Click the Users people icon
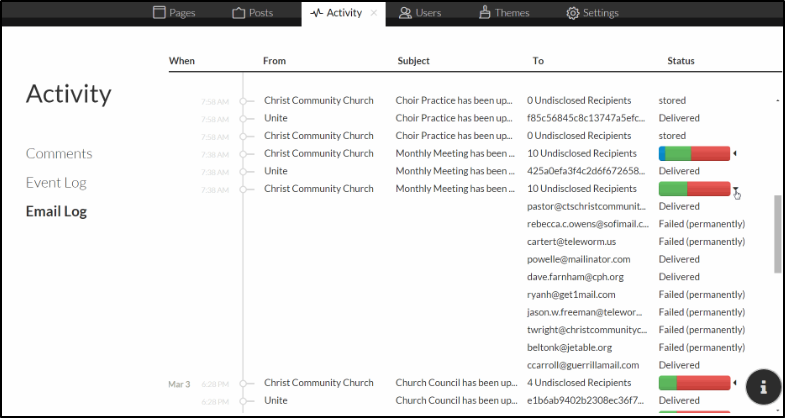The width and height of the screenshot is (785, 418). (x=405, y=13)
